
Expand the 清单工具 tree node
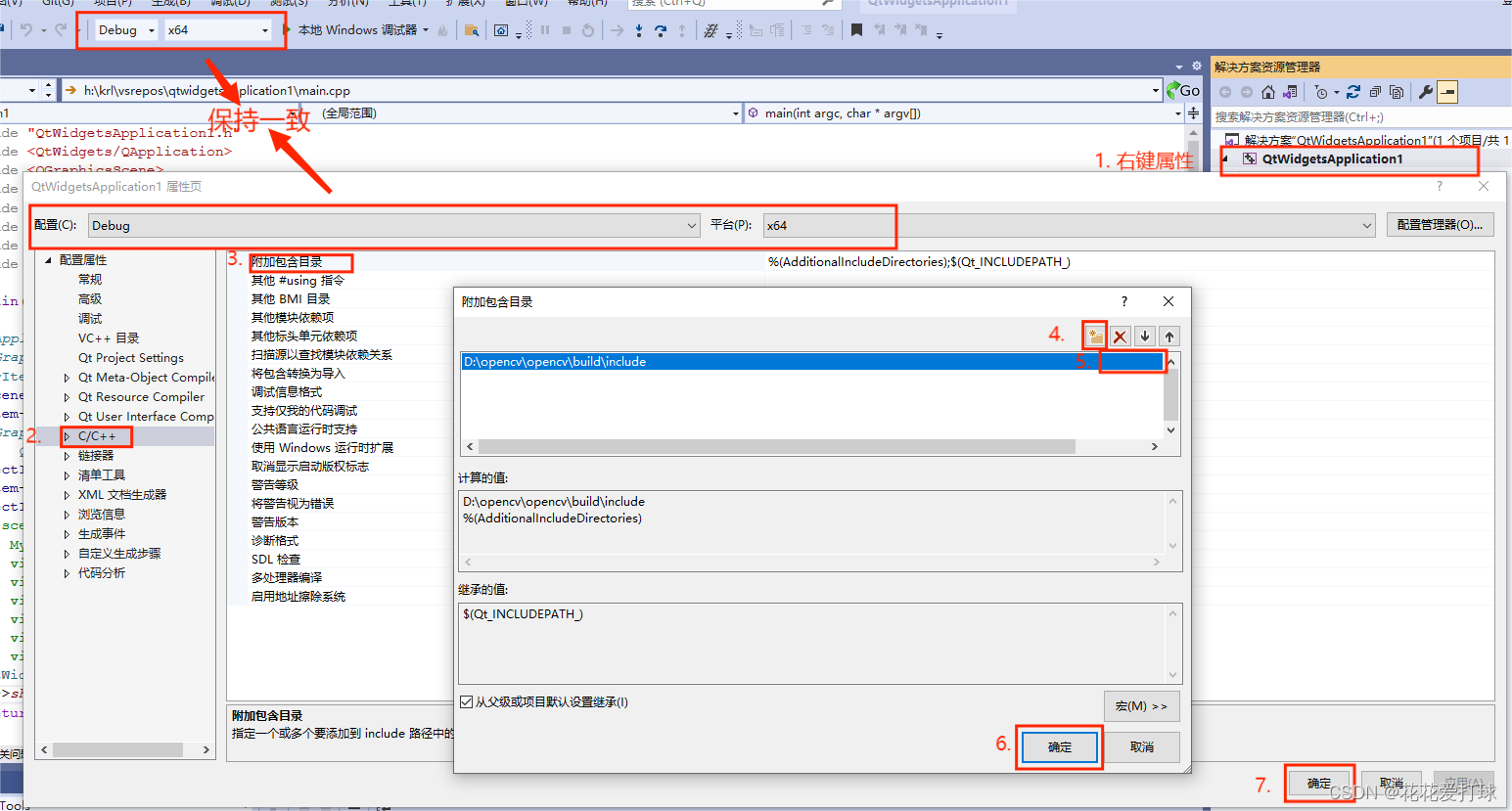coord(67,475)
